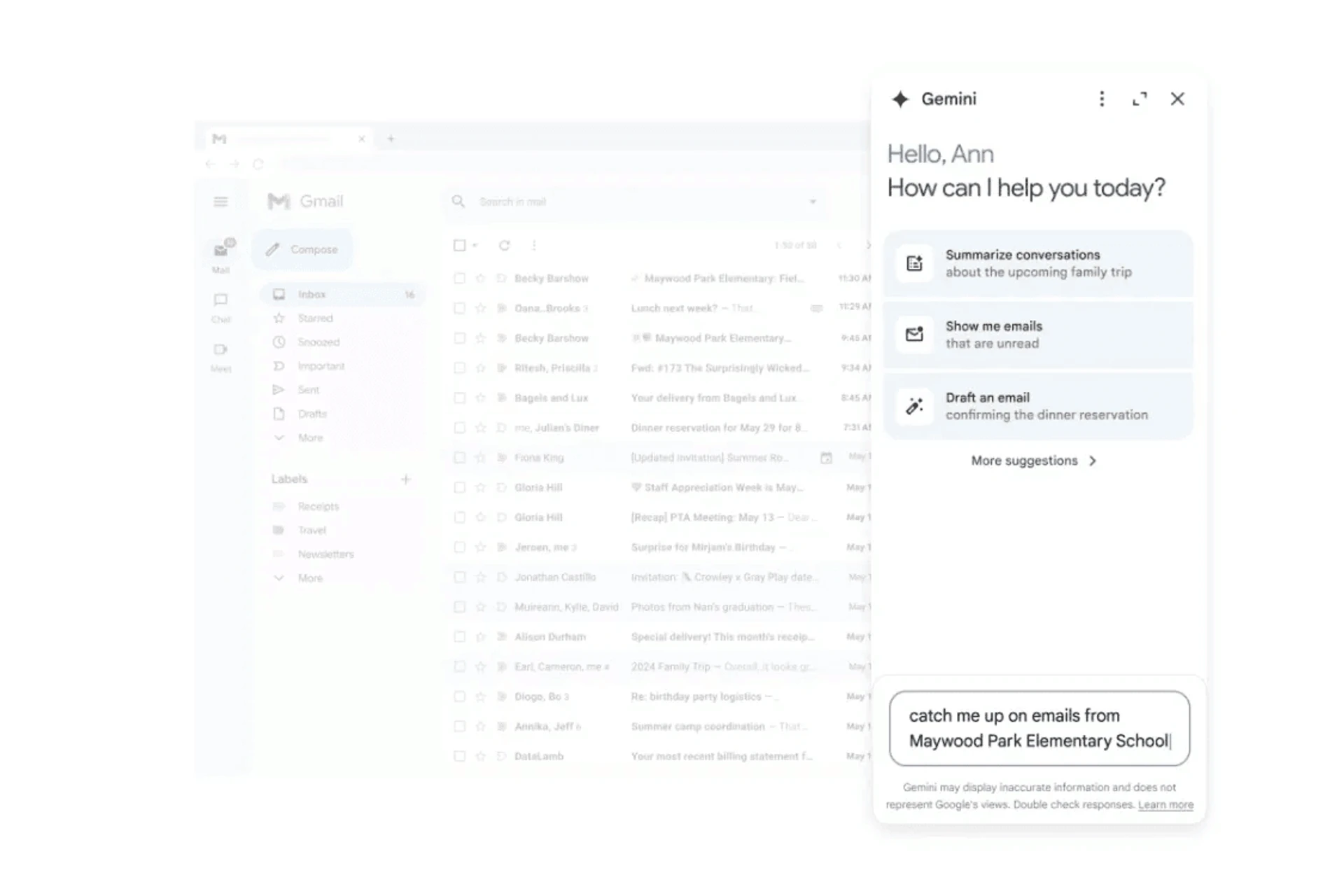The width and height of the screenshot is (1344, 896).
Task: Check the Dana, Brooks email checkbox
Action: tap(459, 308)
